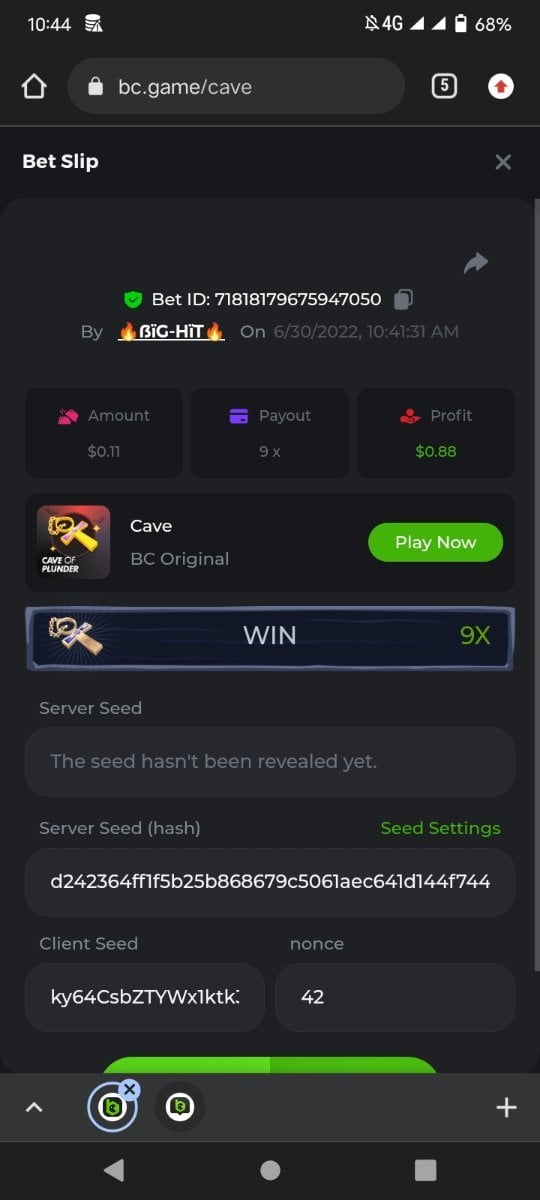This screenshot has height=1200, width=540.
Task: Add a new tab with the plus icon
Action: [506, 1107]
